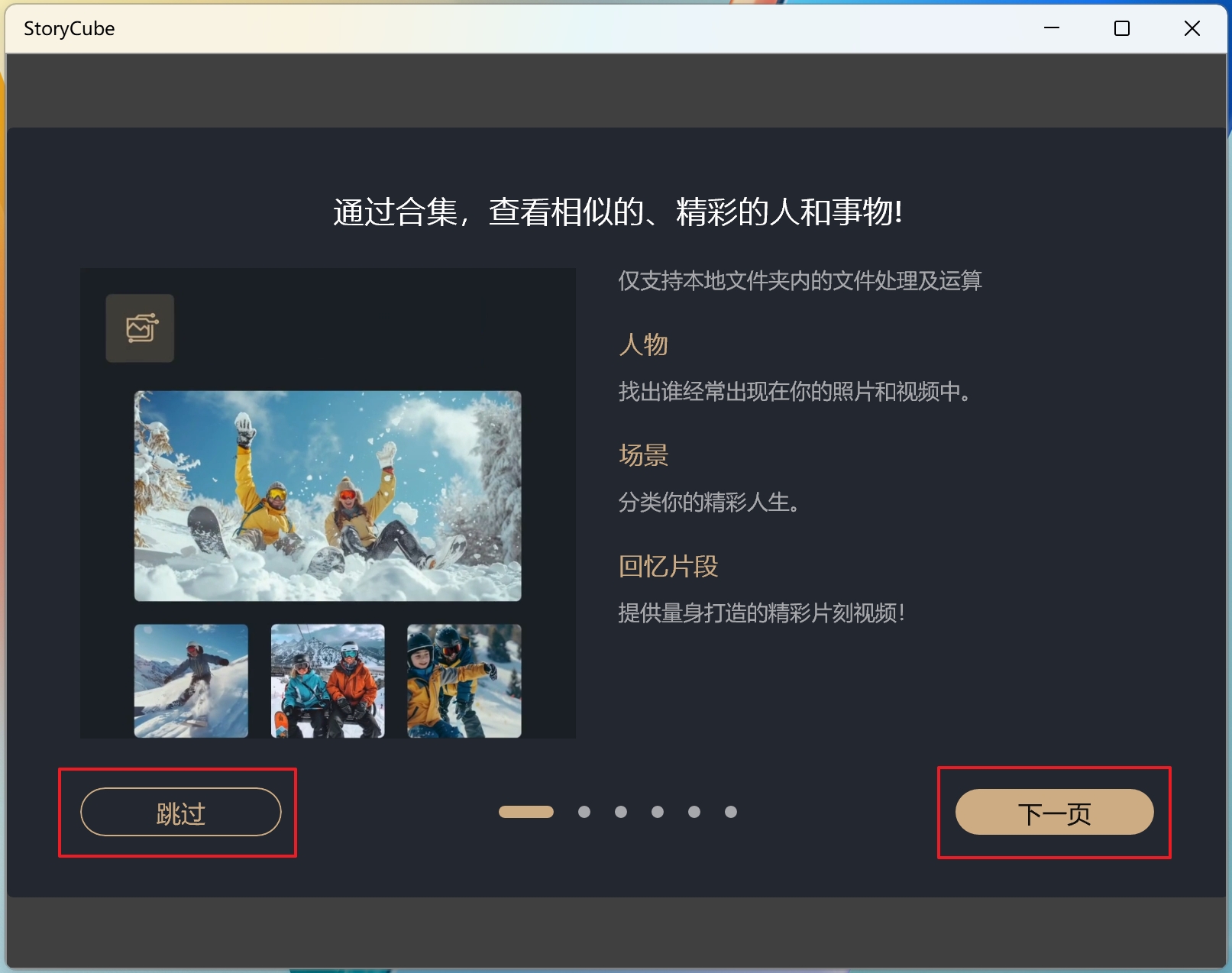
Task: Click the title 通过合集，查看相似的、精彩的人和事物!
Action: [x=617, y=212]
